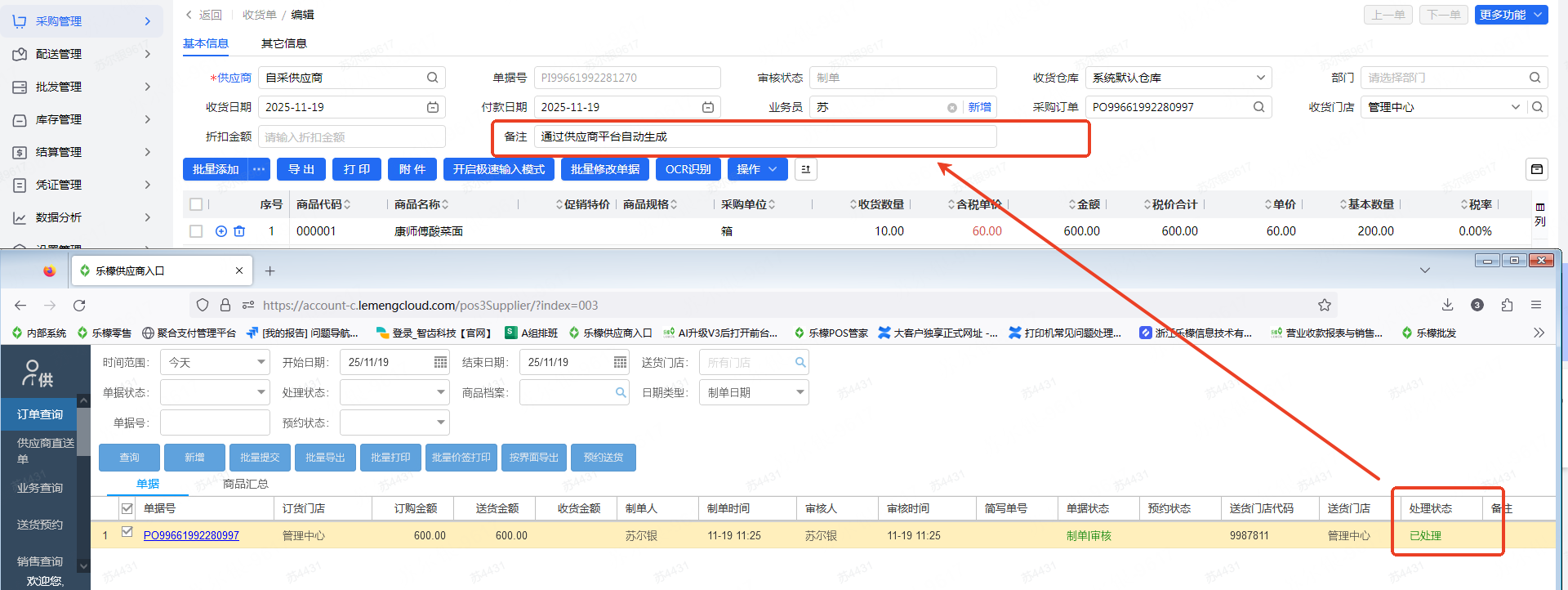Screen dimensions: 1568x590
Task: Click the 导出 button
Action: tap(301, 169)
